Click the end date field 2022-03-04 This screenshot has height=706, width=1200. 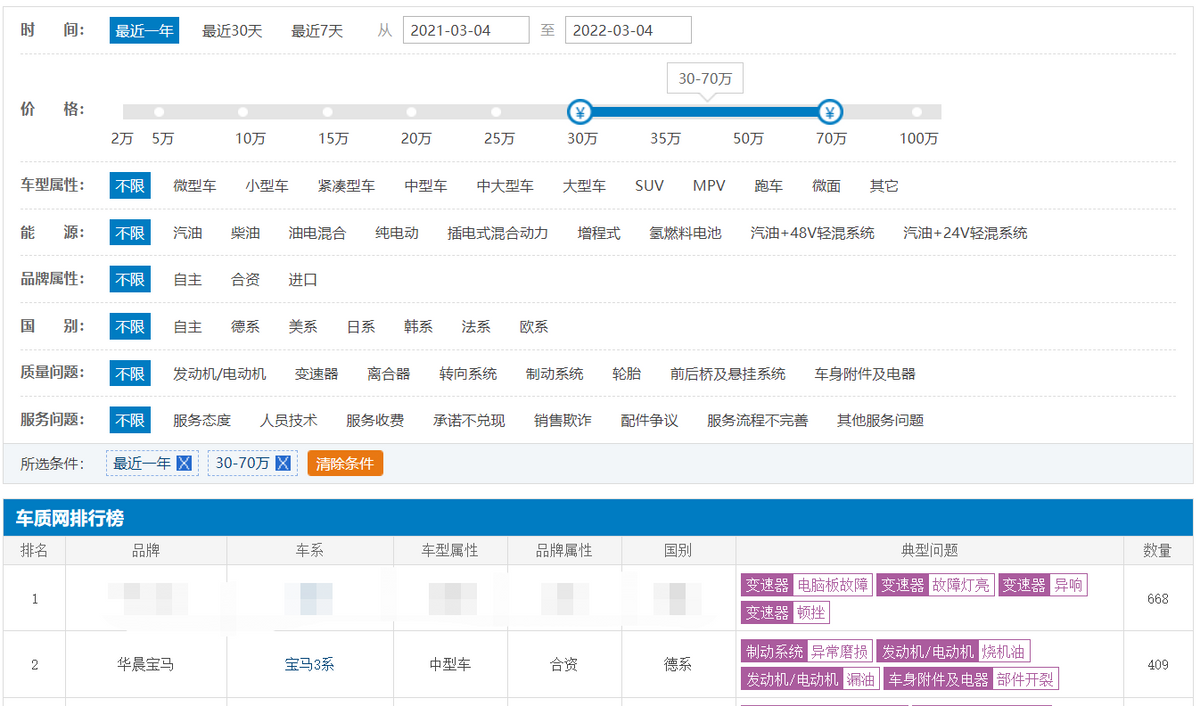pyautogui.click(x=628, y=30)
